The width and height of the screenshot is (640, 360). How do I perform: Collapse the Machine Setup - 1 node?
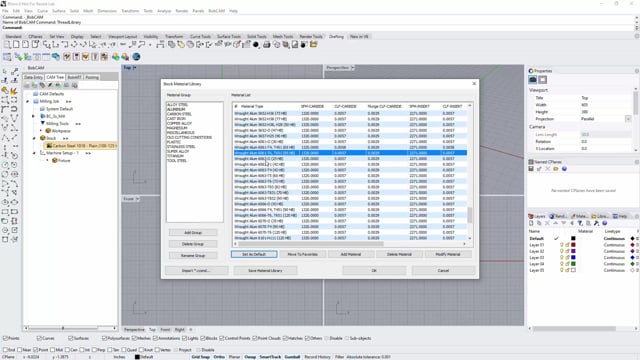[x=34, y=153]
